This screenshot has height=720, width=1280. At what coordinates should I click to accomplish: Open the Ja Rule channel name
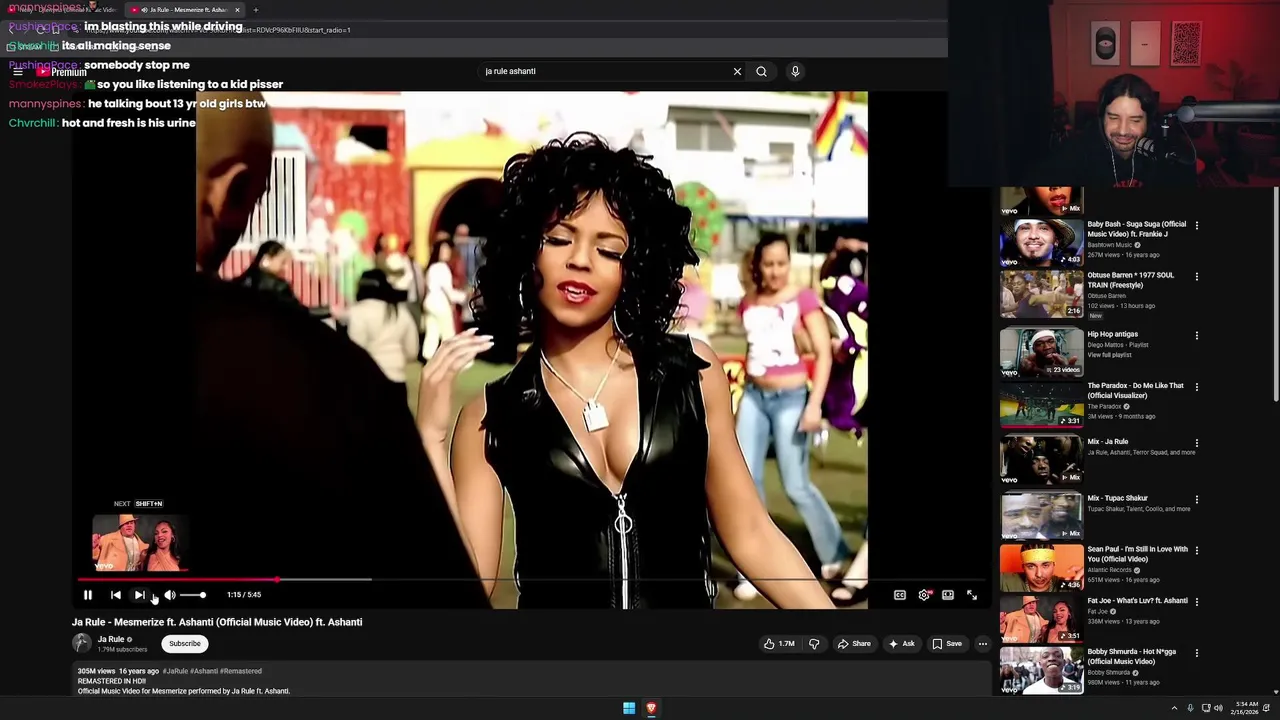point(111,640)
